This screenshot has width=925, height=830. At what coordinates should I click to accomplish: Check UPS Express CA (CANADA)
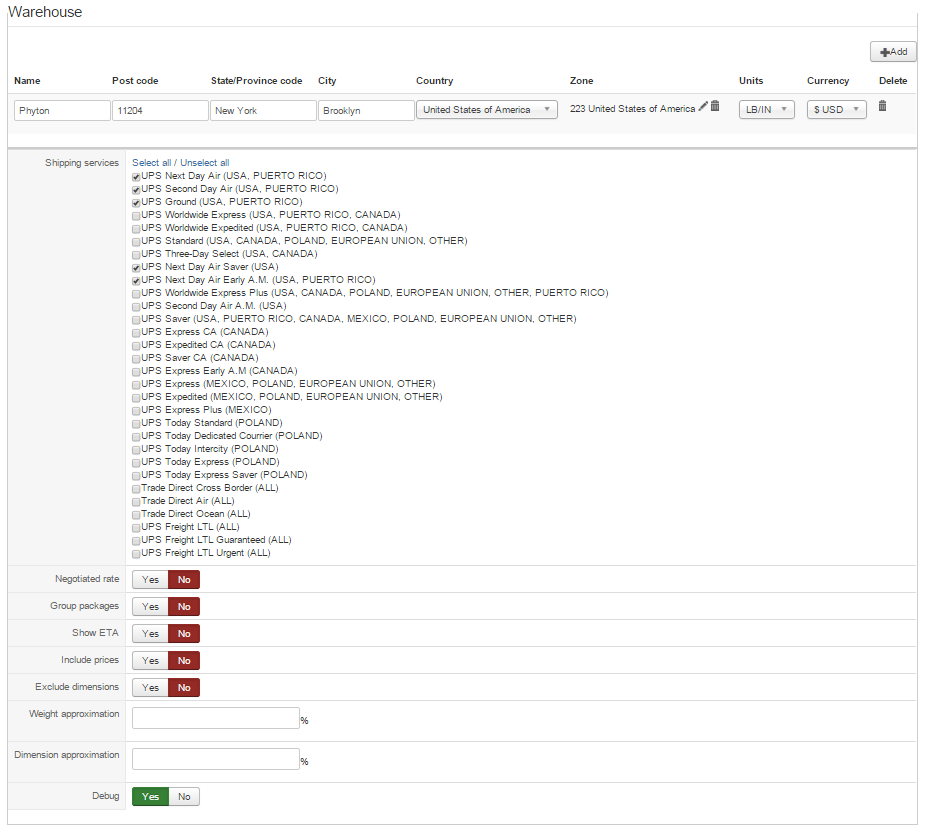[136, 333]
